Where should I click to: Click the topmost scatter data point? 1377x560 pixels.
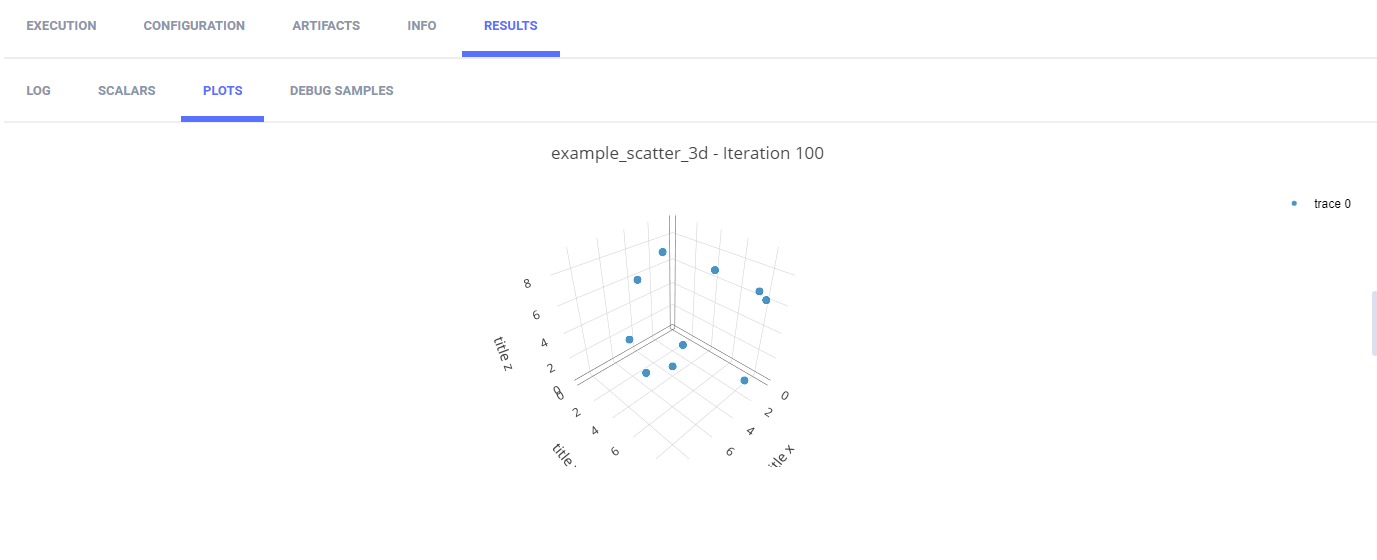[x=662, y=253]
